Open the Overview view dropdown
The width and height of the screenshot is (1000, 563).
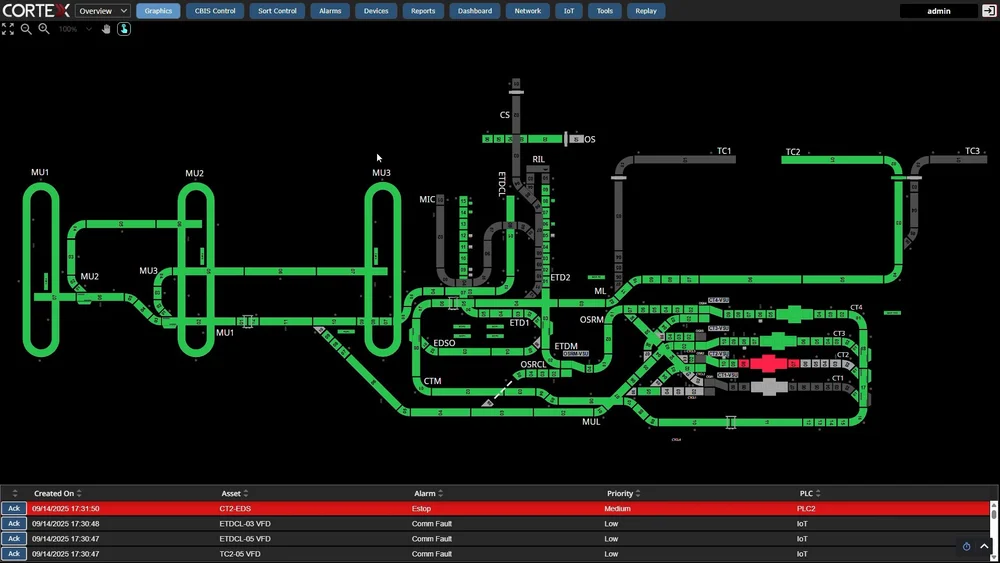click(x=103, y=11)
